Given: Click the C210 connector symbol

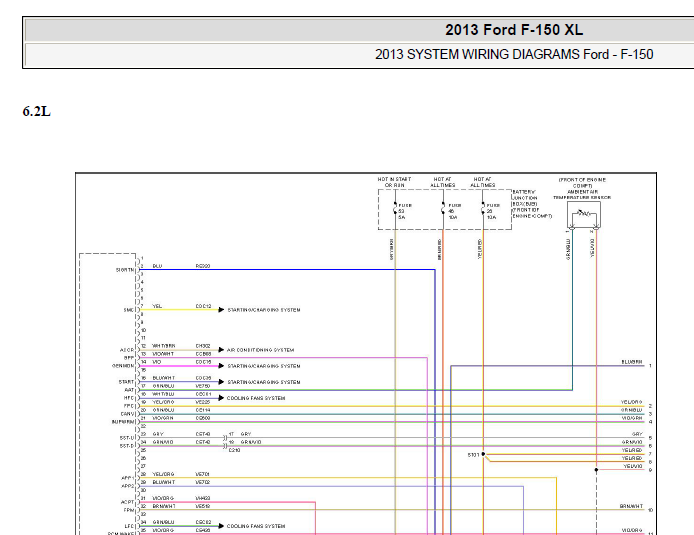Looking at the screenshot, I should (x=225, y=442).
